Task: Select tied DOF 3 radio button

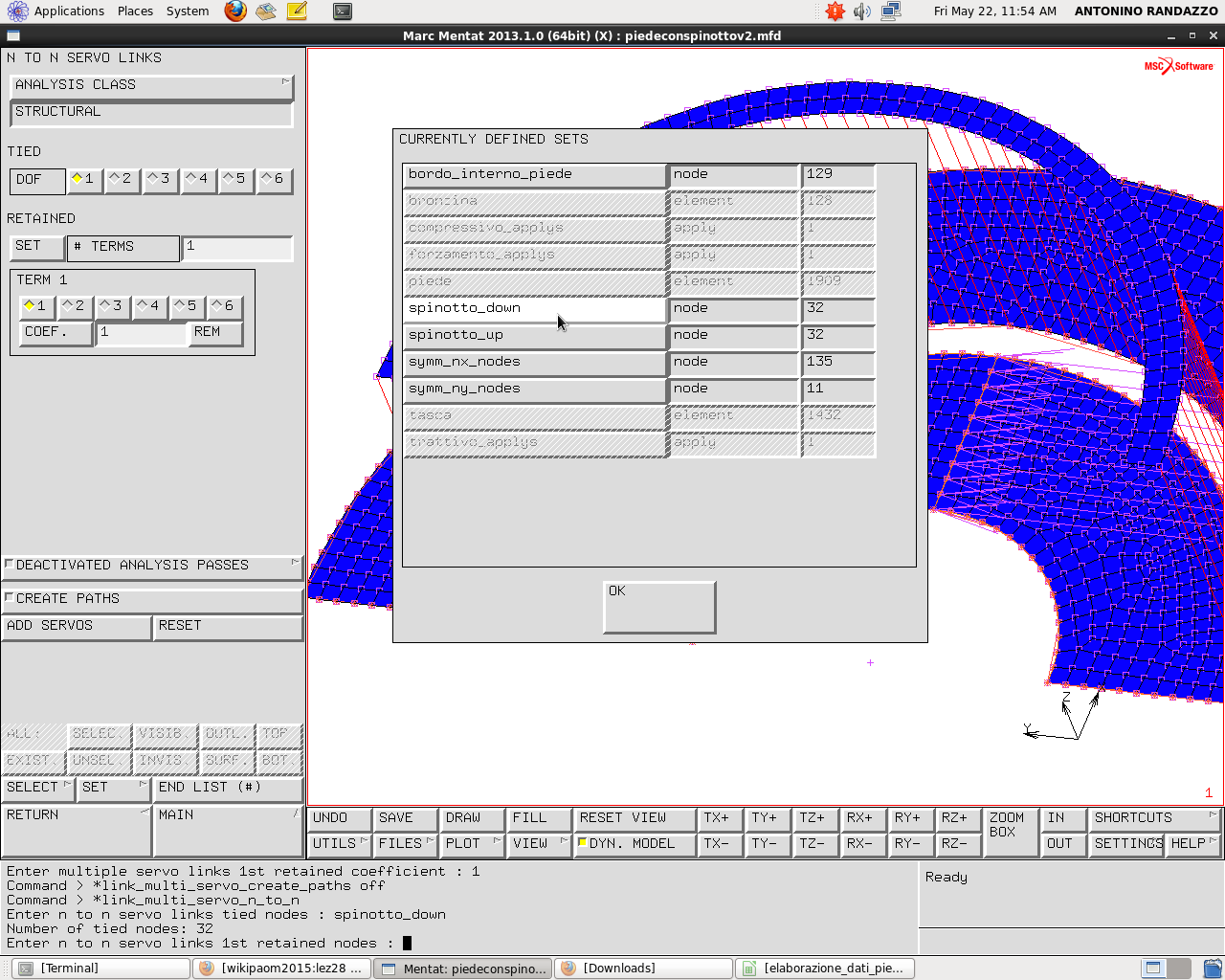Action: (x=161, y=179)
